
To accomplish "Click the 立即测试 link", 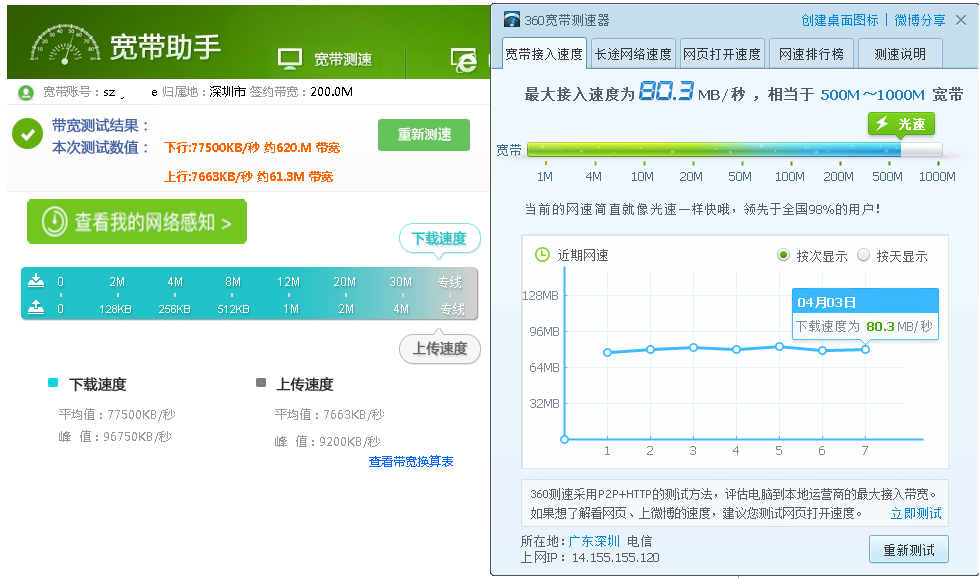I will tap(916, 513).
